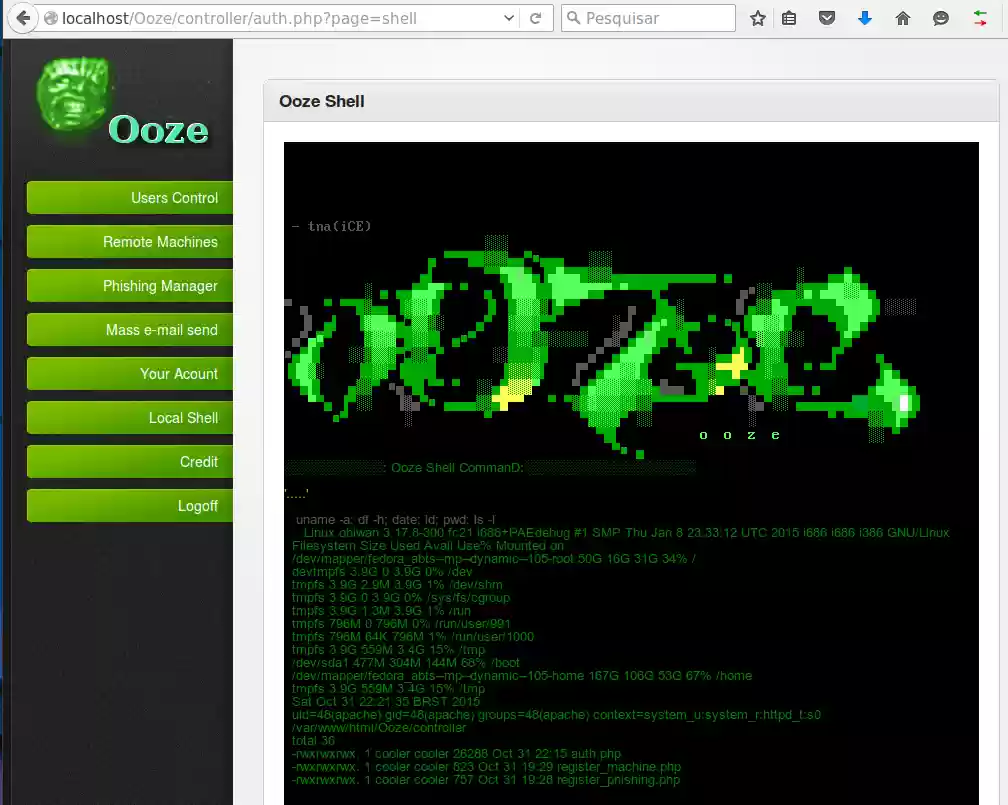Image resolution: width=1008 pixels, height=805 pixels.
Task: Launch the Phishing Manager
Action: tap(129, 286)
